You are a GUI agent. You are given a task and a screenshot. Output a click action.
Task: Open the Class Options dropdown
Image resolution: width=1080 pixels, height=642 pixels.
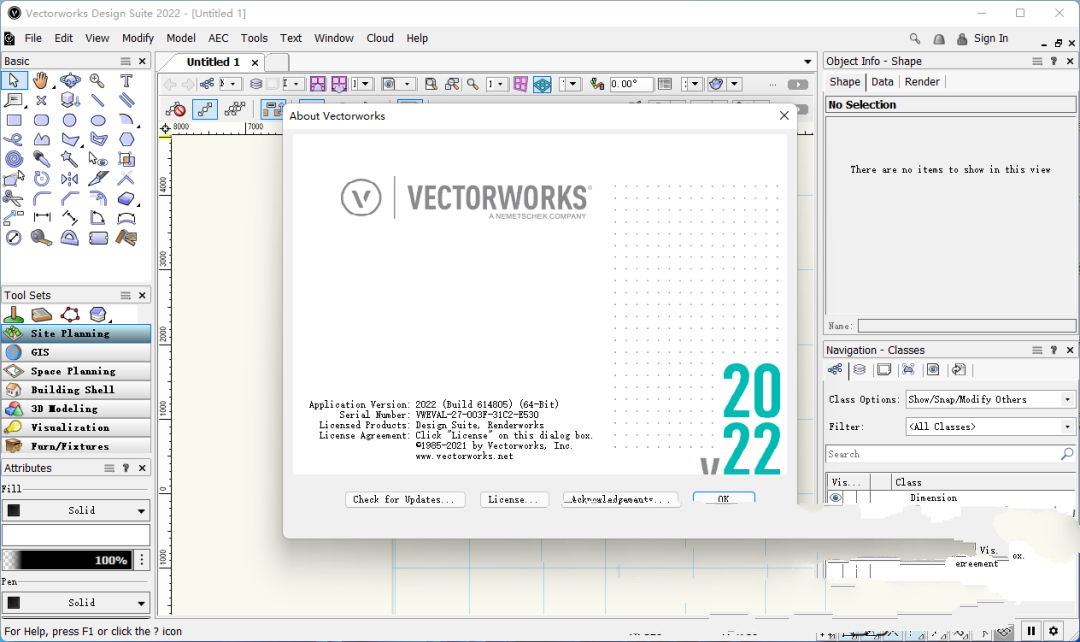(990, 400)
